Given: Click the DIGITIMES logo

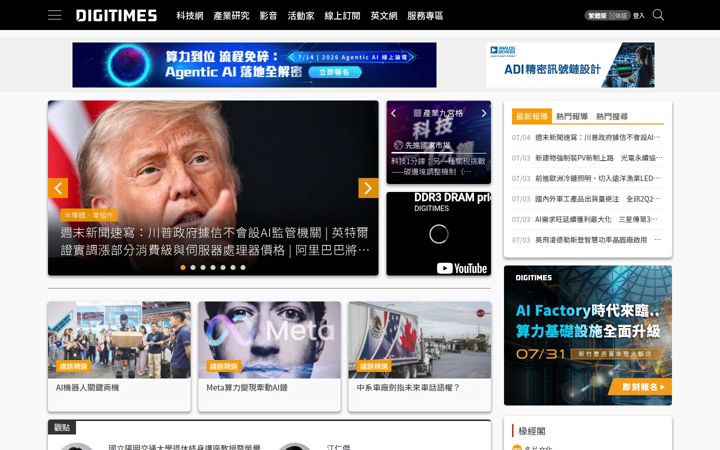Looking at the screenshot, I should click(x=116, y=16).
